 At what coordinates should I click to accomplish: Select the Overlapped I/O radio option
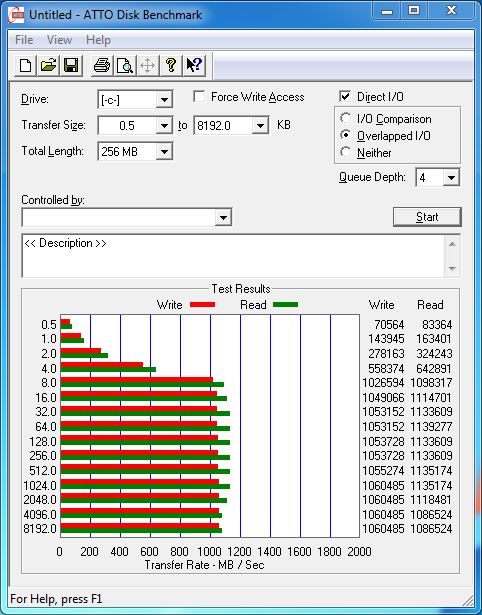click(346, 135)
